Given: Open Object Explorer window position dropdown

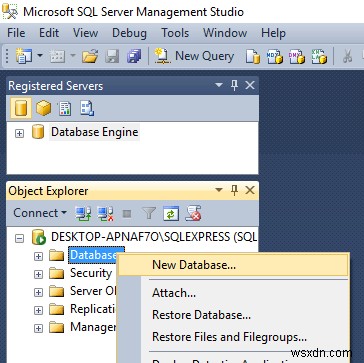Looking at the screenshot, I should (x=219, y=190).
